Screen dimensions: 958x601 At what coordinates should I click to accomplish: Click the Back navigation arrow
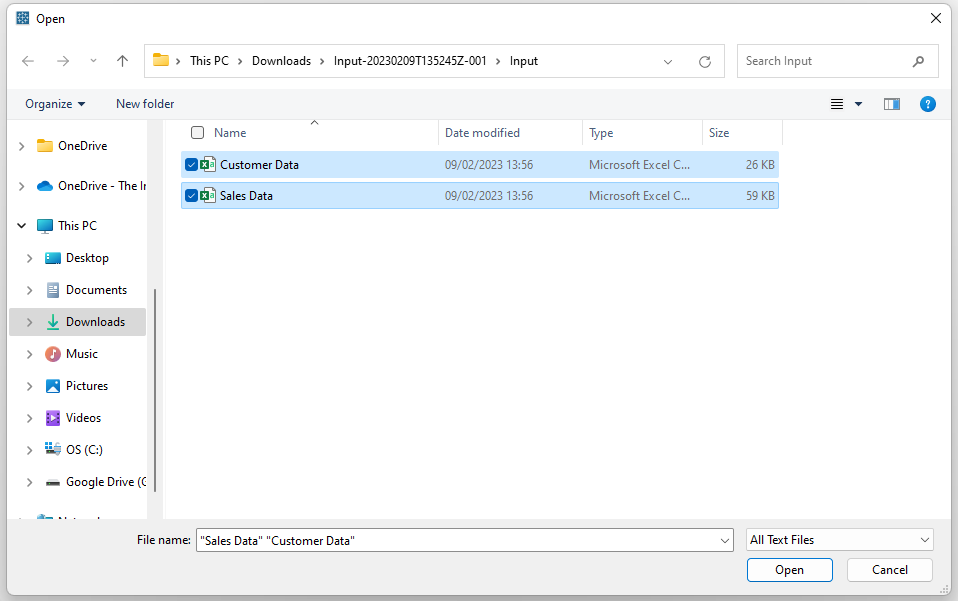(28, 61)
